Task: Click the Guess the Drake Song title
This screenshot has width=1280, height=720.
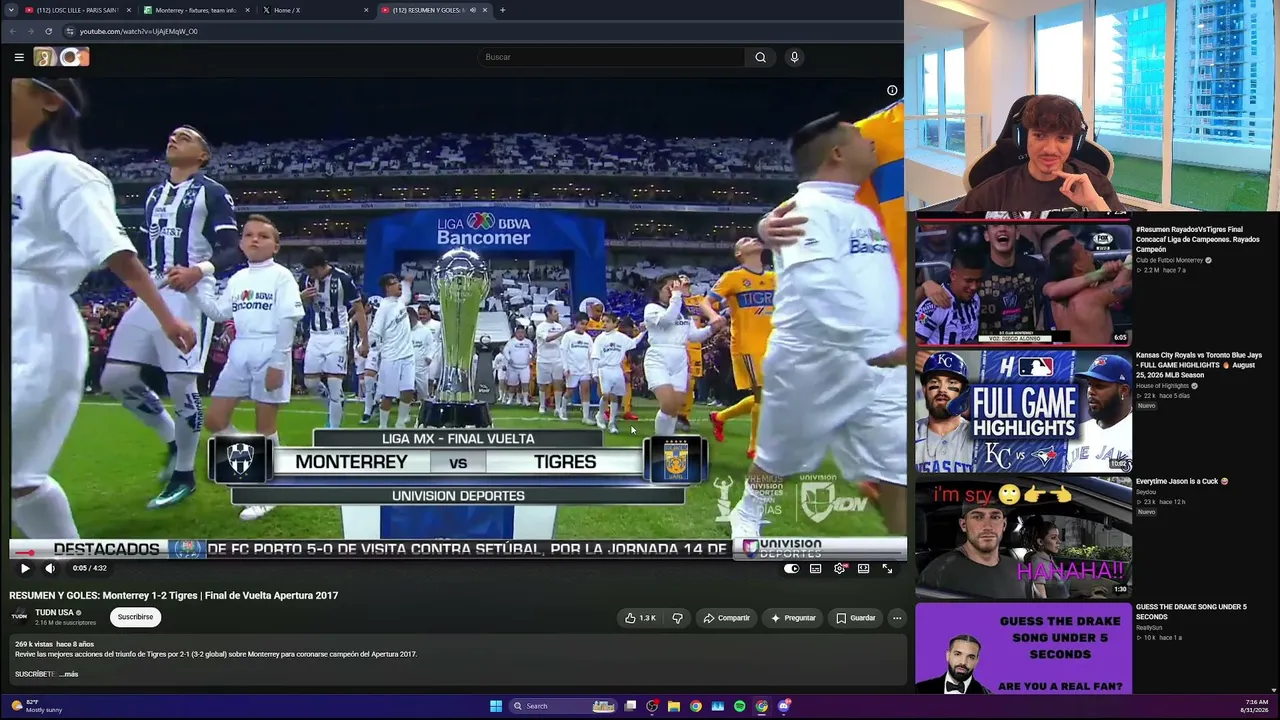Action: (1191, 611)
